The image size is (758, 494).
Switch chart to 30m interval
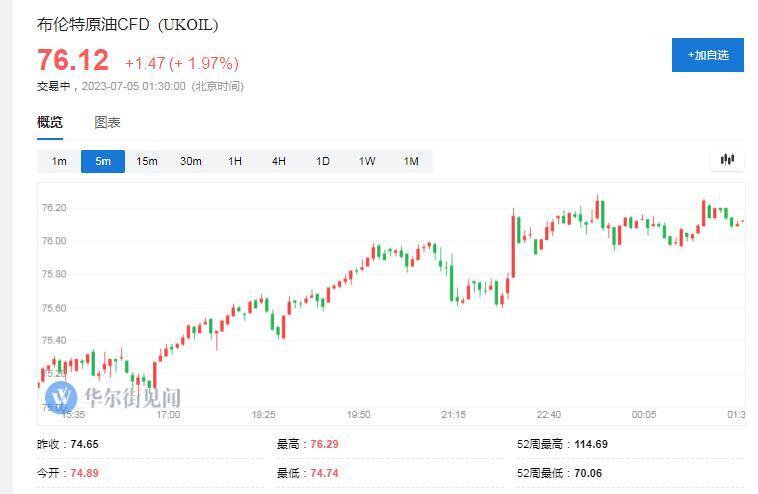pos(191,161)
